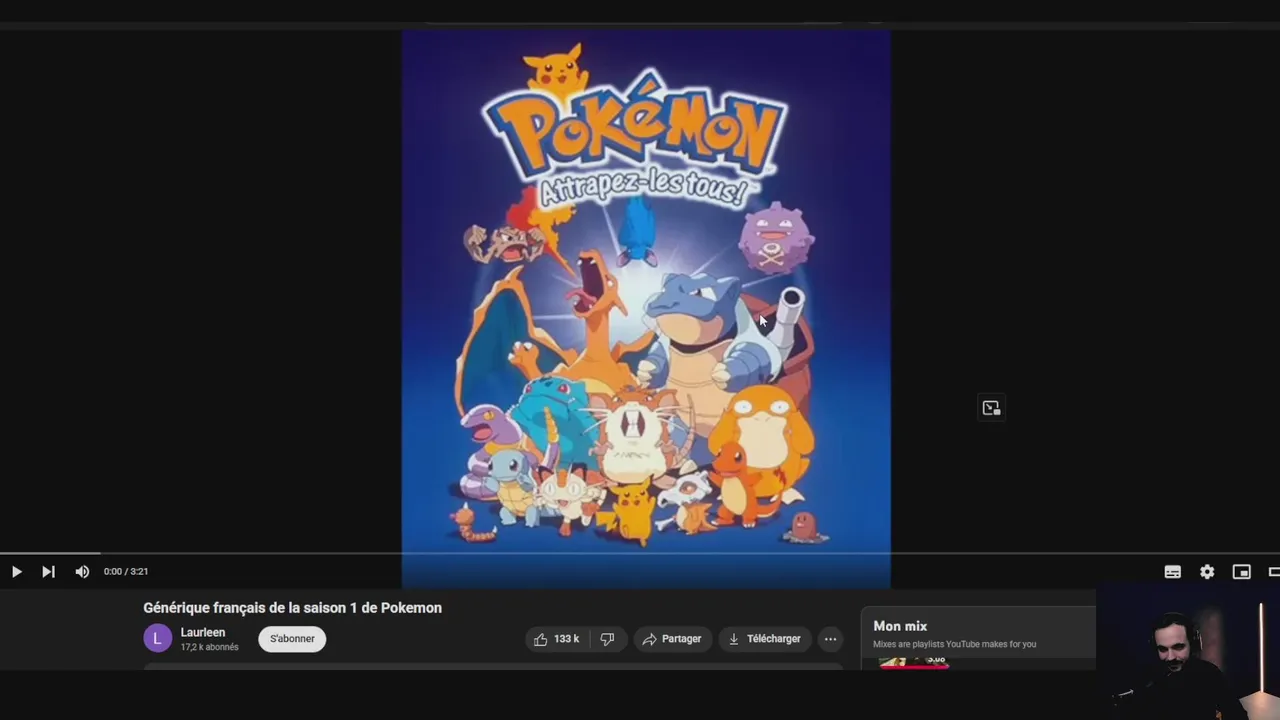Subscribe with the S'abonner button
Viewport: 1280px width, 720px height.
[292, 639]
